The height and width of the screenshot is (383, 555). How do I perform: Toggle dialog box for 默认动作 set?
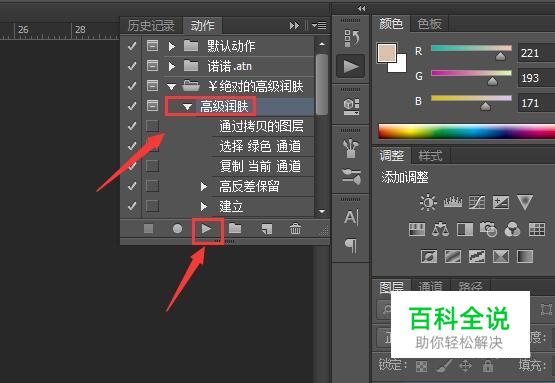152,46
